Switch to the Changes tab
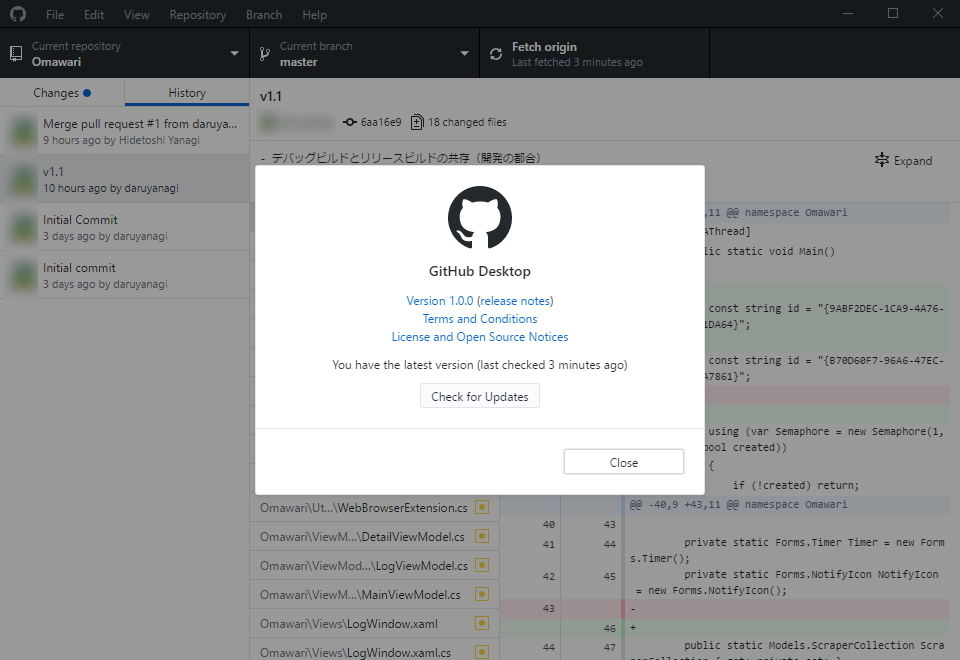 pos(61,92)
